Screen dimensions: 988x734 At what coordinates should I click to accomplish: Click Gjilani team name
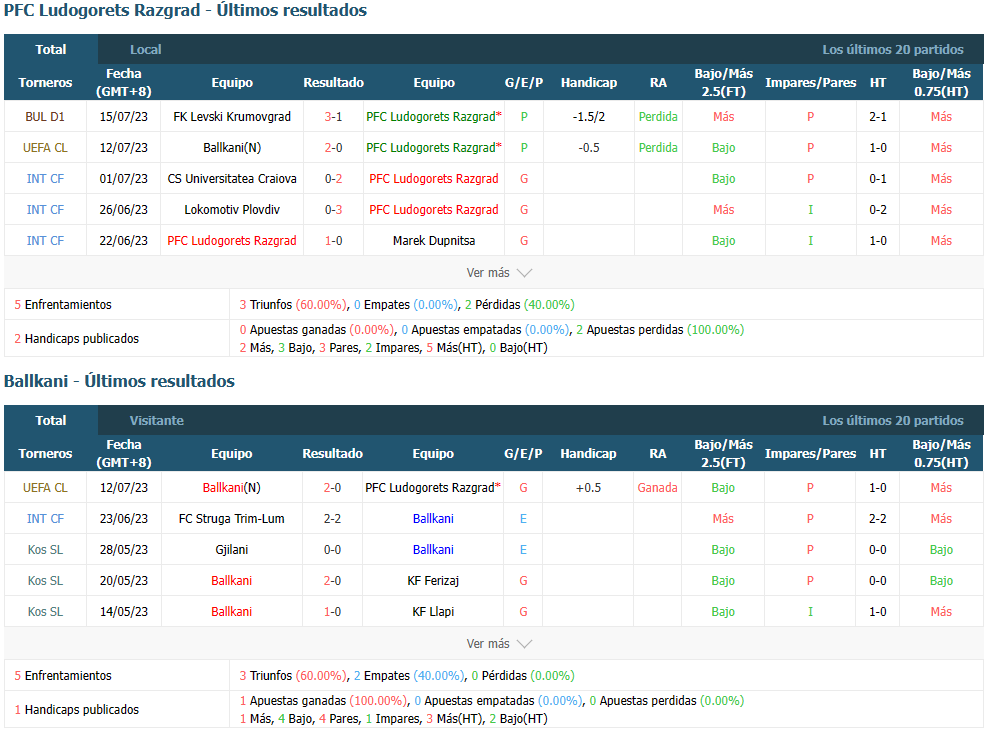tap(231, 549)
